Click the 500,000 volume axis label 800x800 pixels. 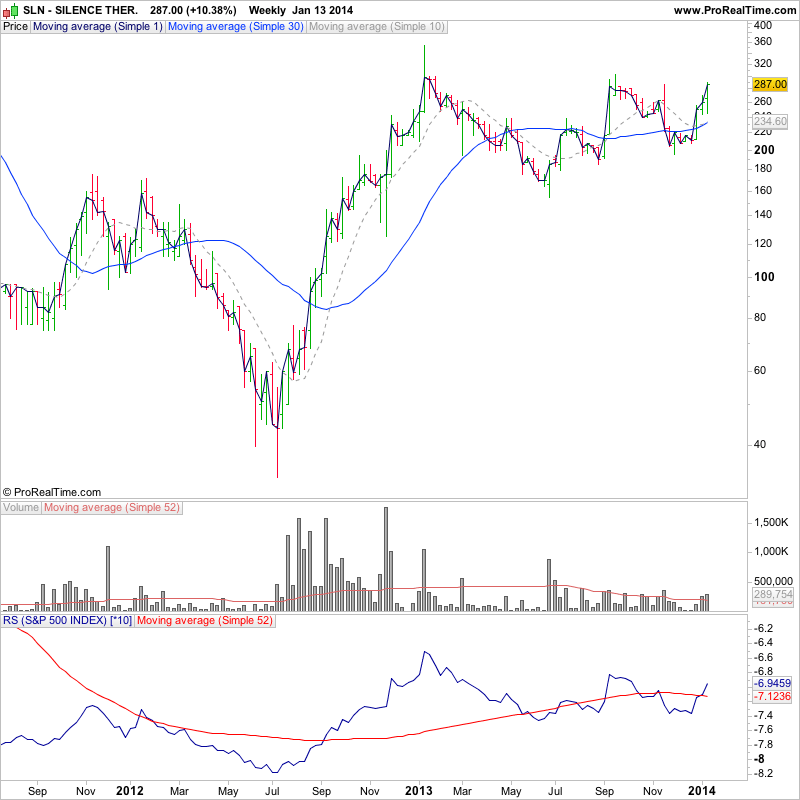point(773,581)
